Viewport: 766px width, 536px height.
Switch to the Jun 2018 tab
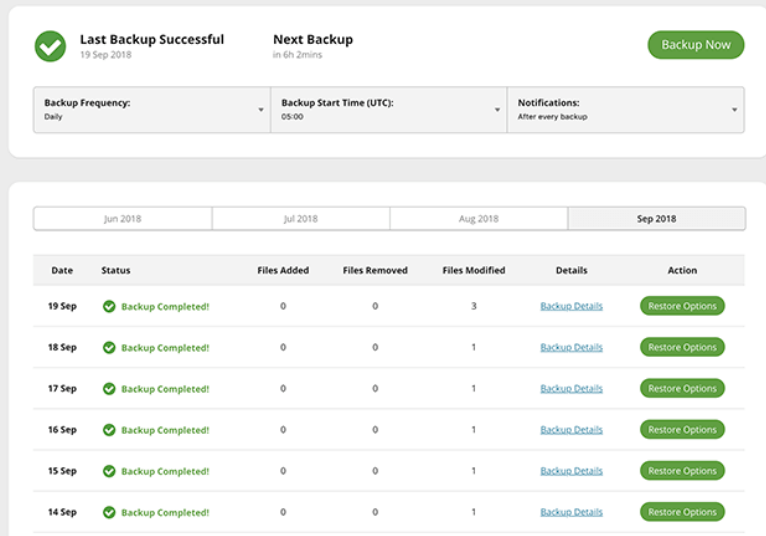pyautogui.click(x=123, y=219)
